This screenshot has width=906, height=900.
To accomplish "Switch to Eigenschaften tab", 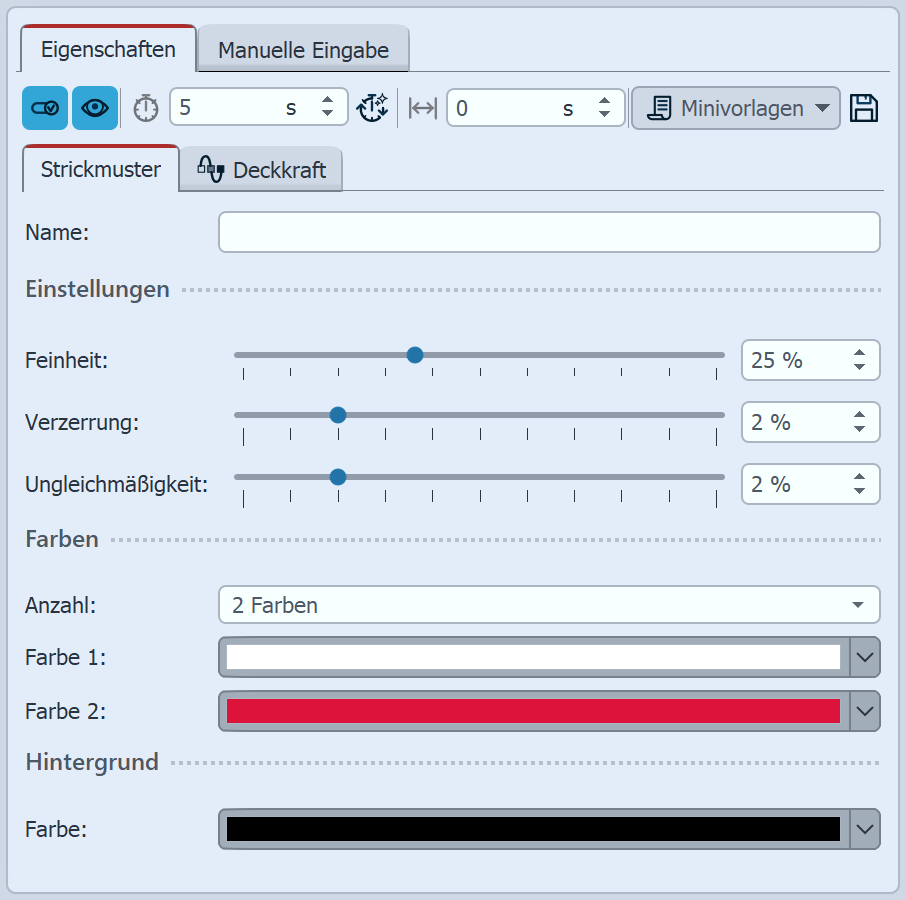I will tap(108, 49).
